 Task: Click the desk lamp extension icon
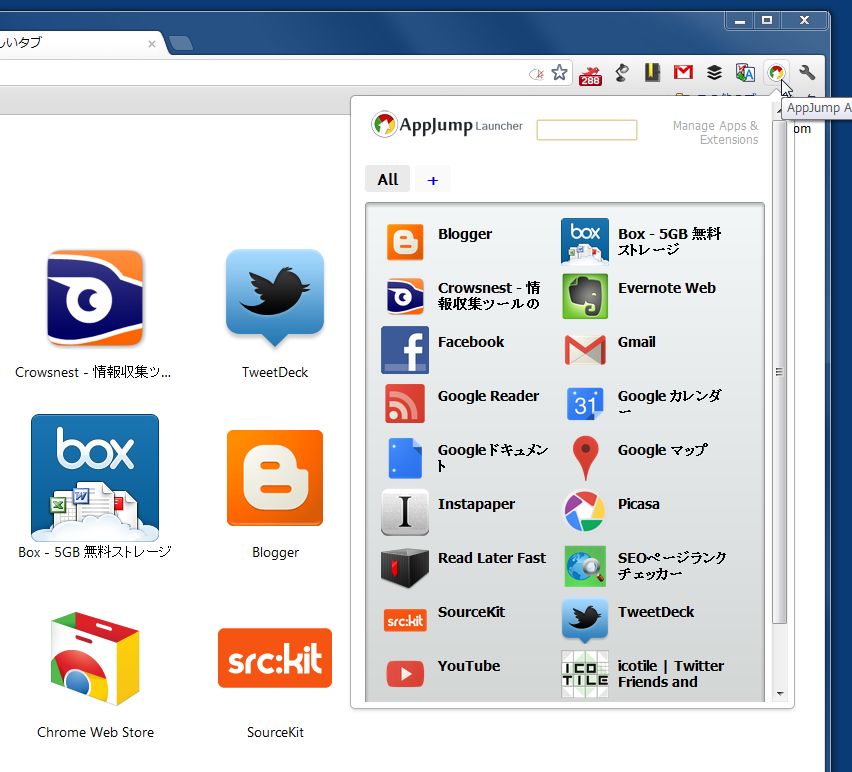[x=622, y=72]
